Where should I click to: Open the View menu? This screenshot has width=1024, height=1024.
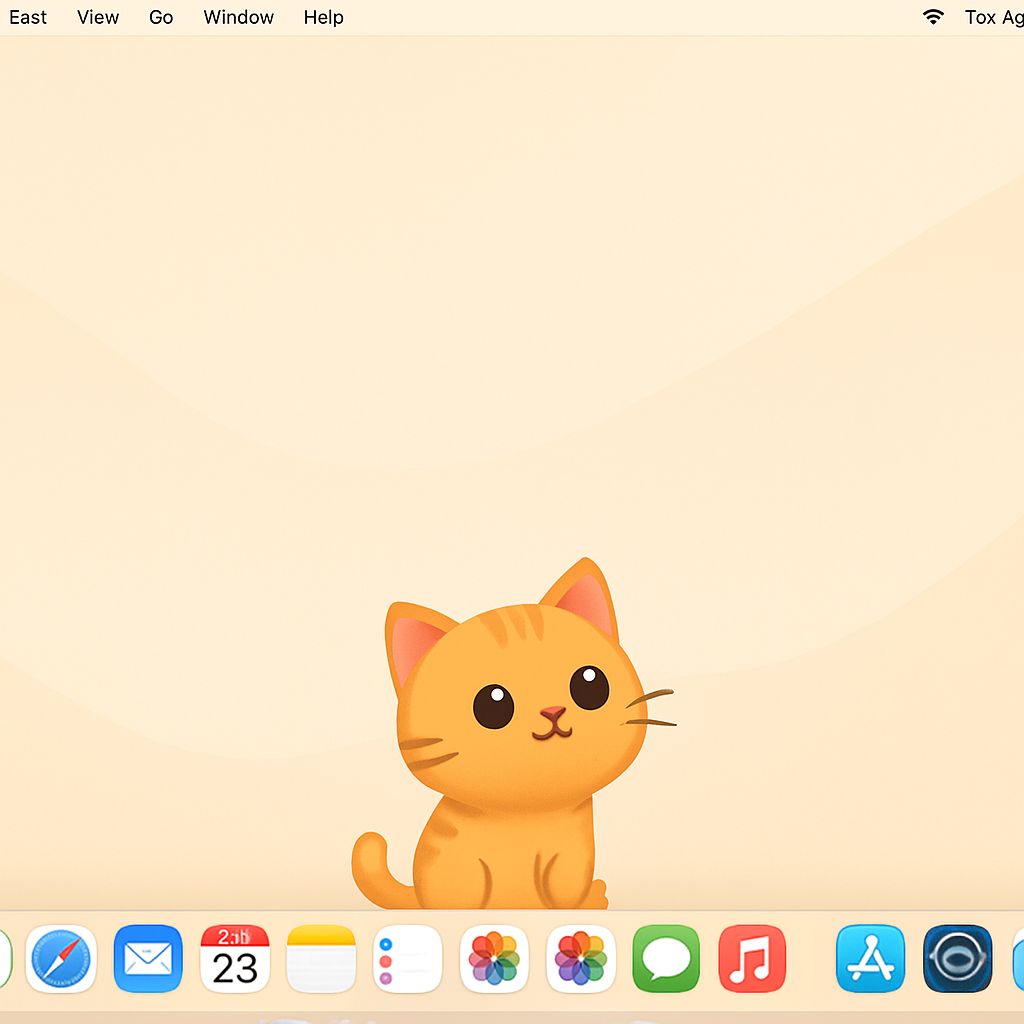(x=98, y=17)
